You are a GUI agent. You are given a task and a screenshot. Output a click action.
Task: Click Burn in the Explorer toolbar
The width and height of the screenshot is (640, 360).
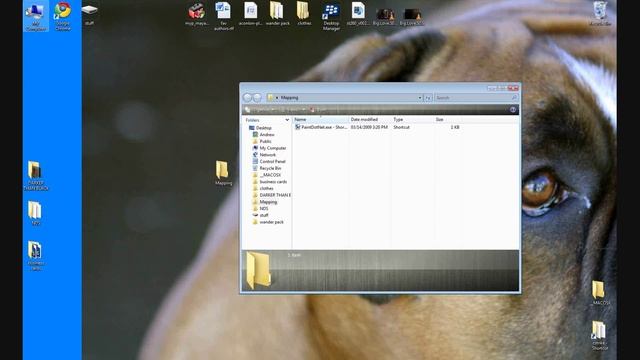[318, 110]
